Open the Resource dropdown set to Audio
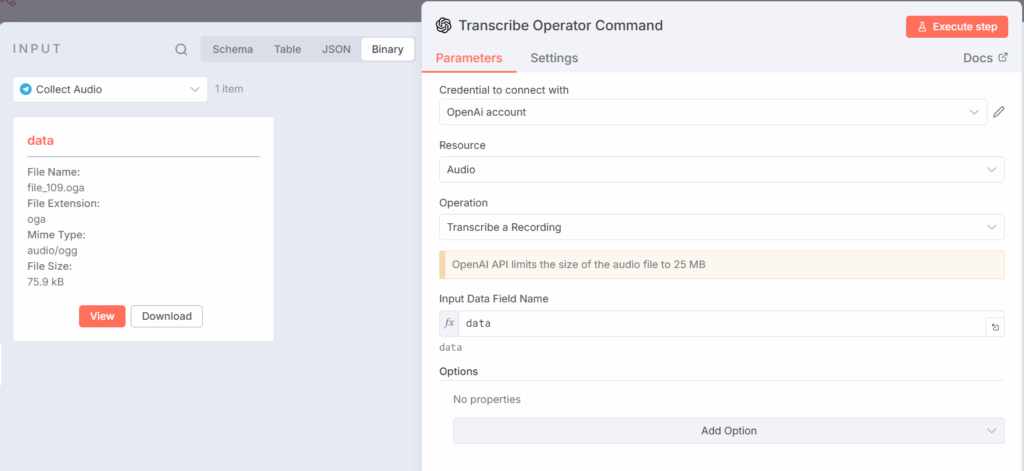 coord(721,170)
